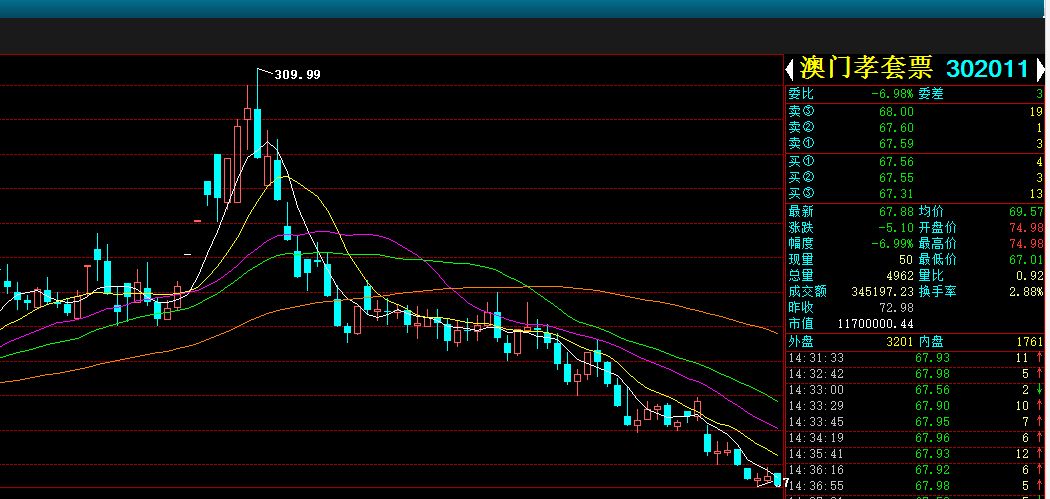This screenshot has height=499, width=1050.
Task: Click the 最高价 label
Action: tap(938, 244)
